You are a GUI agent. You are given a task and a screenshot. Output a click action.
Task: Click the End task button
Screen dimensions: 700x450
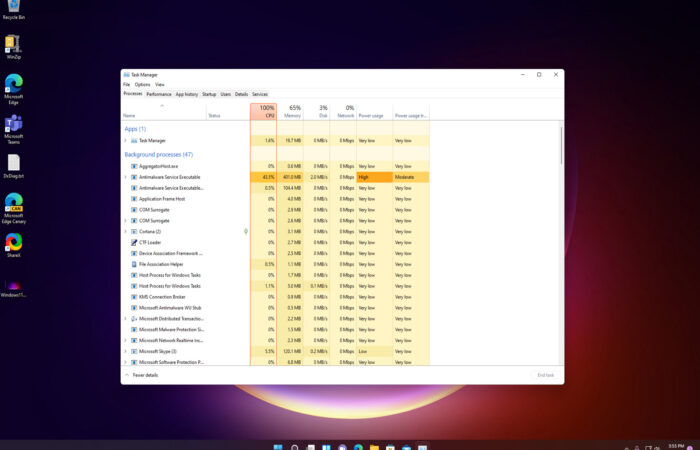(x=546, y=375)
